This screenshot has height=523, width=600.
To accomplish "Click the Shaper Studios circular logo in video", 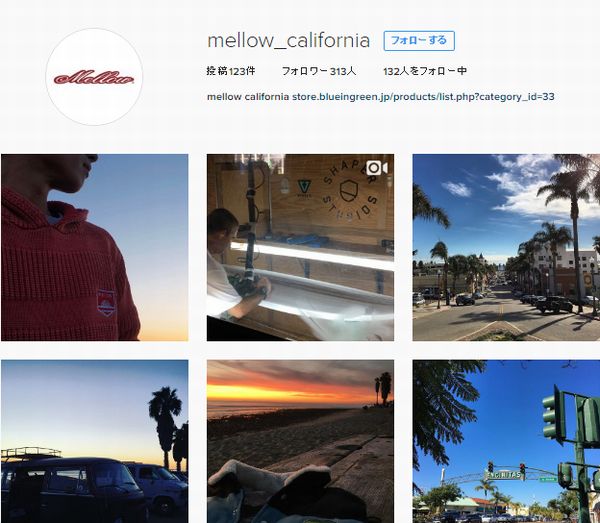I will (x=350, y=193).
